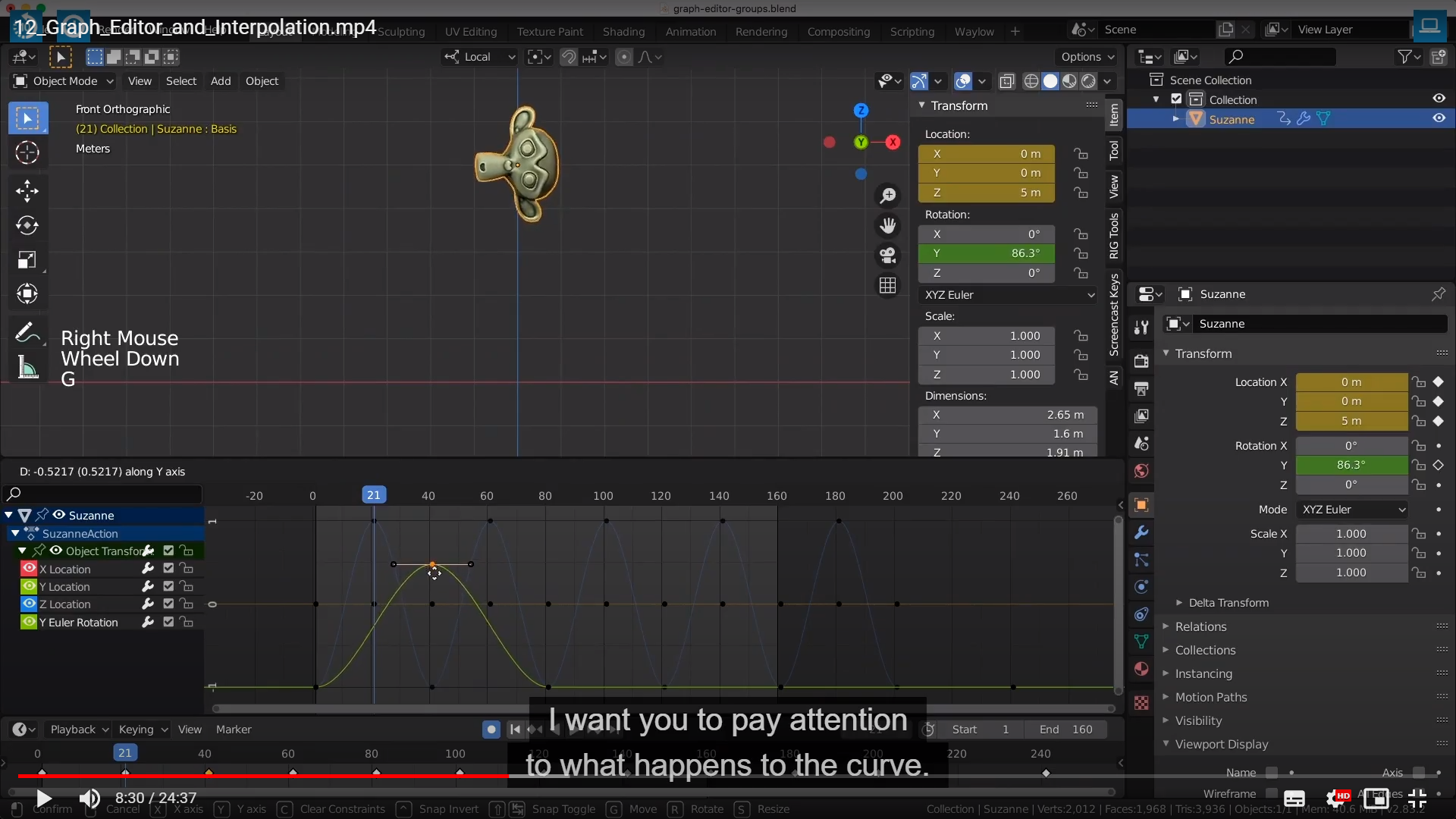
Task: Select the Annotate pencil tool
Action: pyautogui.click(x=27, y=332)
